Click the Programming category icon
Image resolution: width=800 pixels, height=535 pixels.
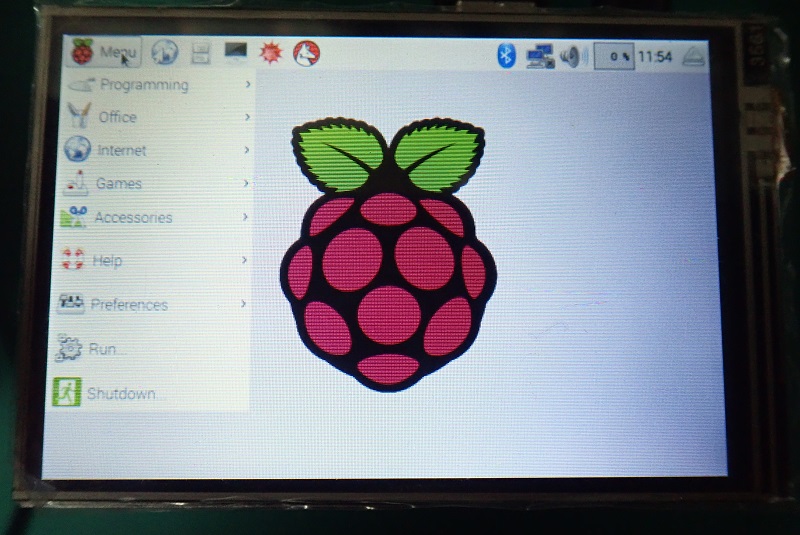tap(82, 84)
